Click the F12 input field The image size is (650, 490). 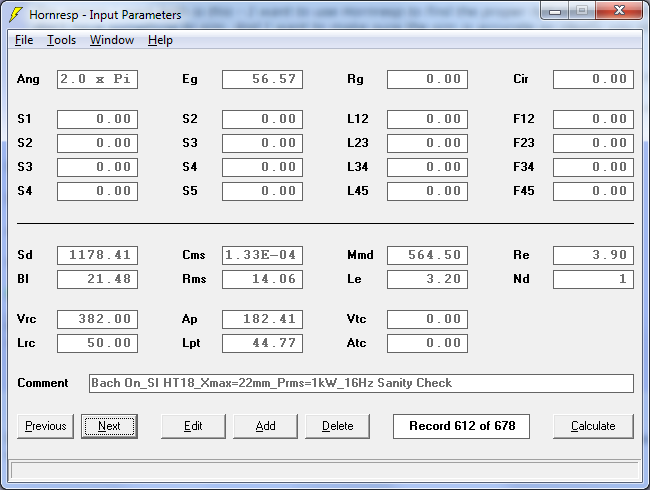click(593, 119)
